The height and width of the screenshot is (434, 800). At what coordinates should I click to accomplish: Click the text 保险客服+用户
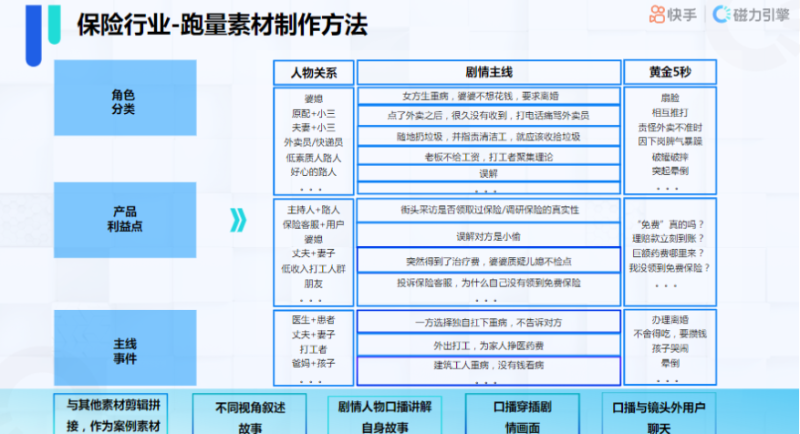pos(313,224)
